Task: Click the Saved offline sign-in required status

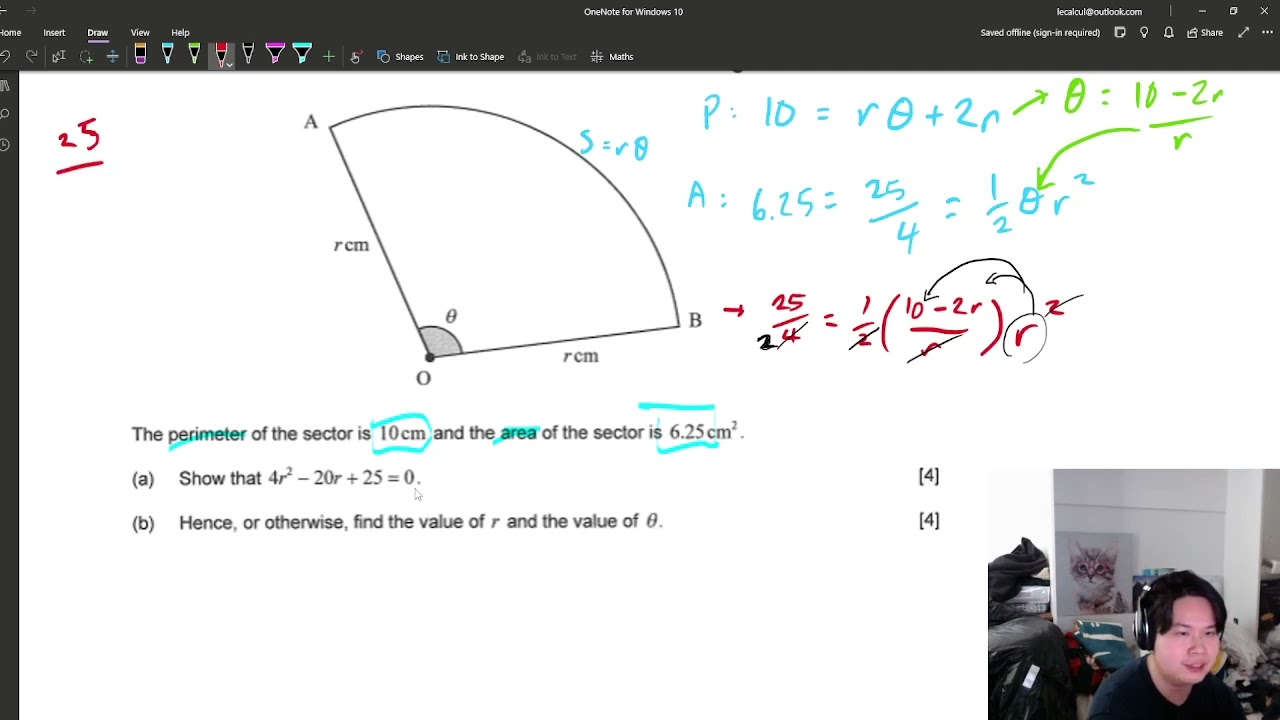Action: tap(1040, 33)
